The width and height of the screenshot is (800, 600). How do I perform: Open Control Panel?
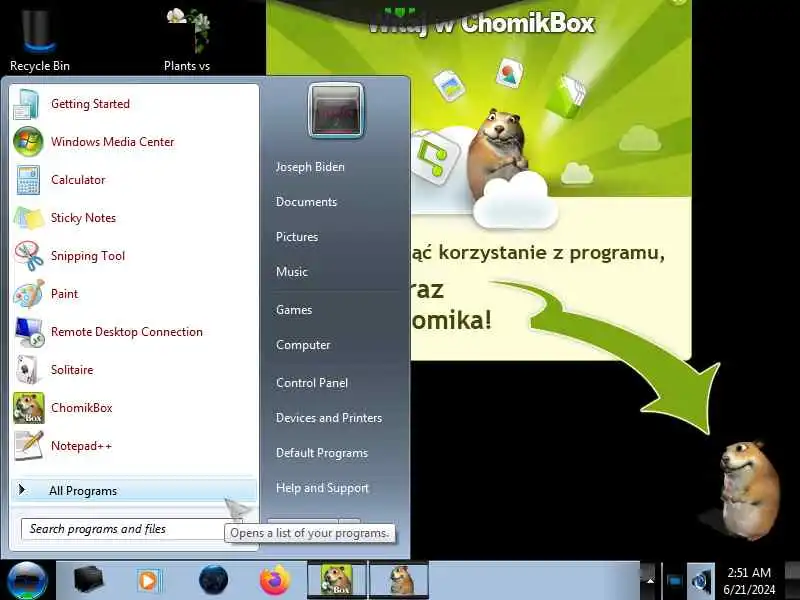[x=312, y=383]
